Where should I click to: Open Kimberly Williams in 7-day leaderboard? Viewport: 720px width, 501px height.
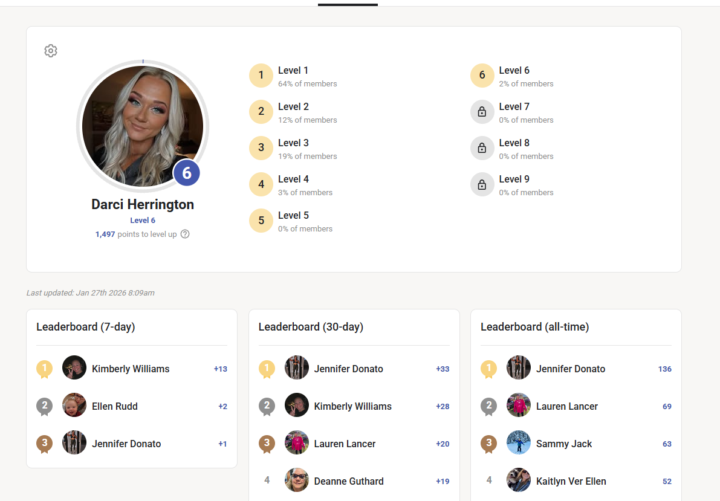(130, 369)
